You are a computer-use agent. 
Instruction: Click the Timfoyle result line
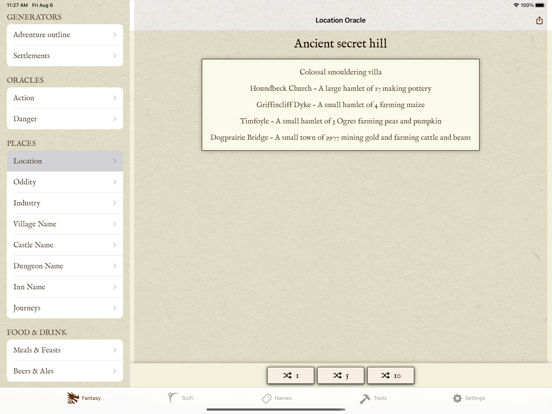tap(340, 121)
